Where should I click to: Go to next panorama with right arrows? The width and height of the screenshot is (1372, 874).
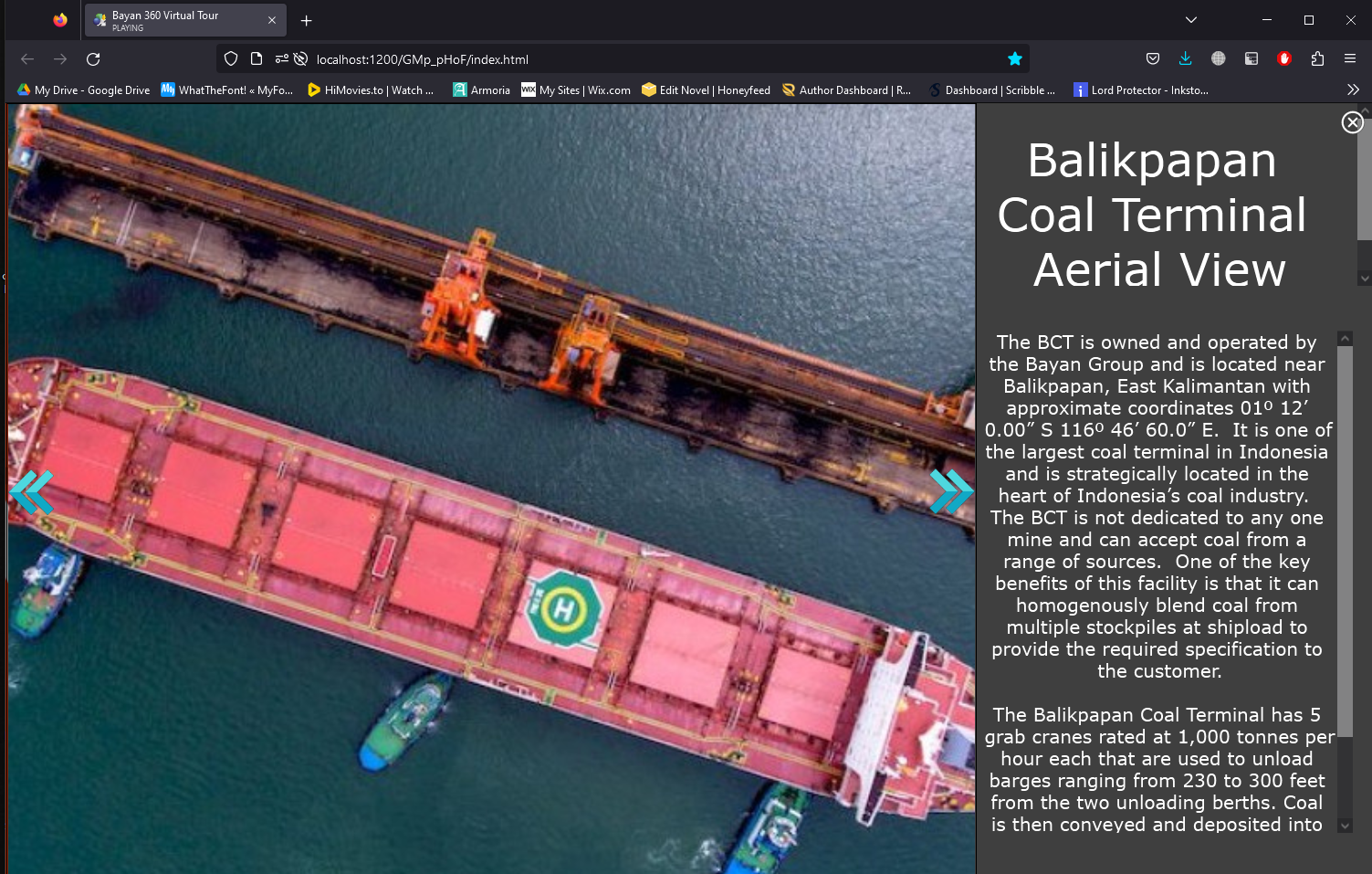(x=951, y=492)
